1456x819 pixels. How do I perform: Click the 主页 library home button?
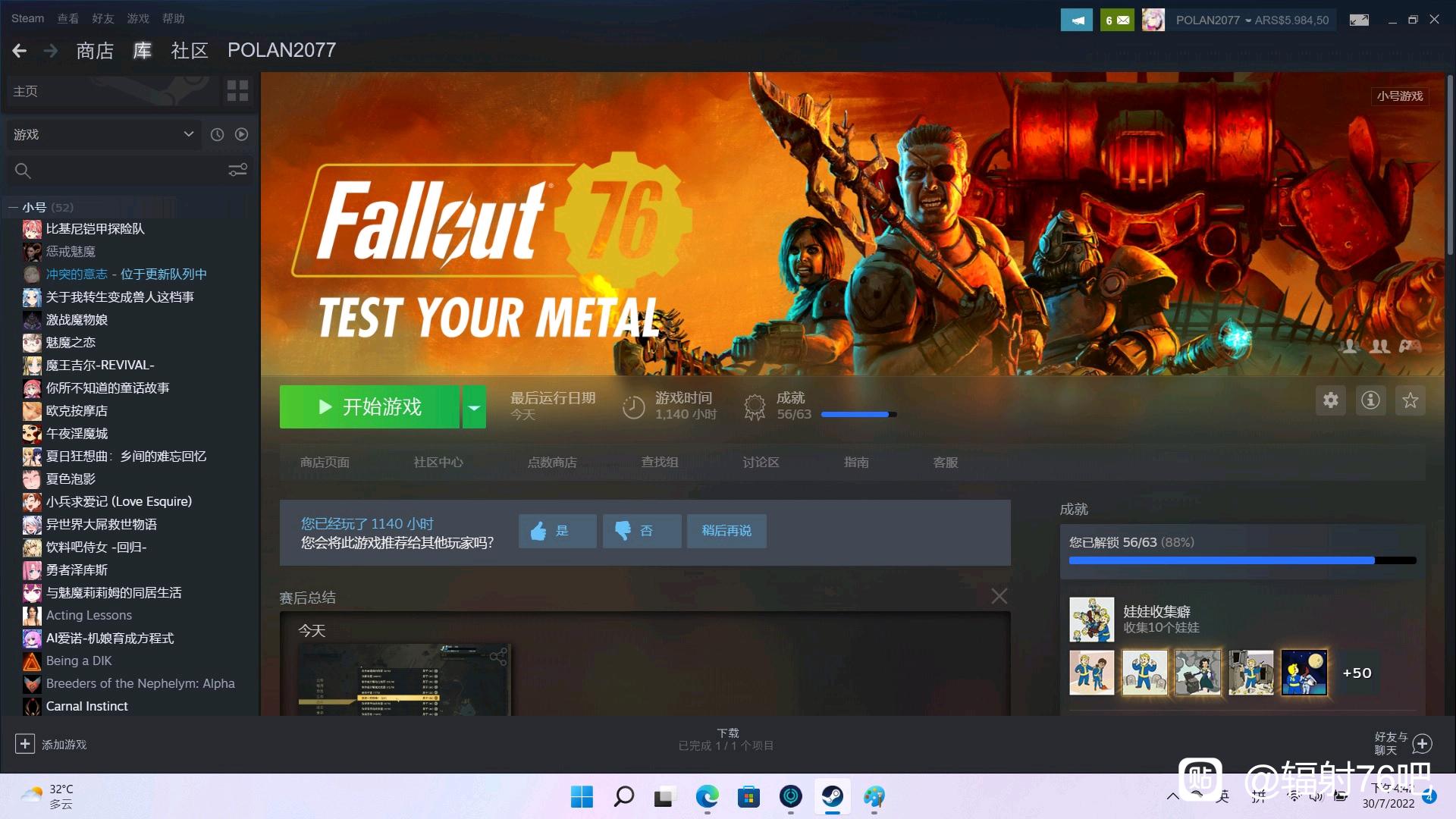click(113, 91)
